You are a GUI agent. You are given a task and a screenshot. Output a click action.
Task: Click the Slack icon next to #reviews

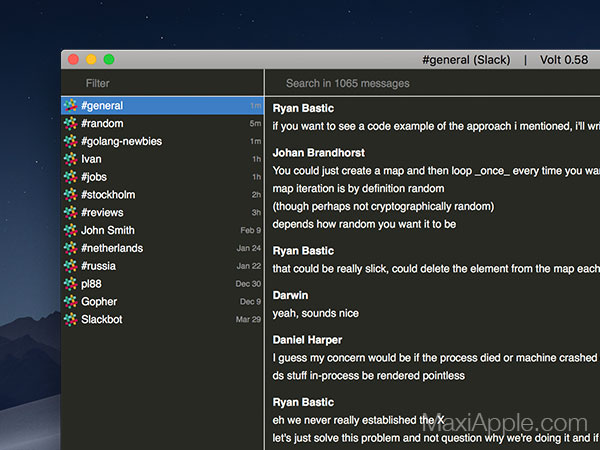(70, 212)
